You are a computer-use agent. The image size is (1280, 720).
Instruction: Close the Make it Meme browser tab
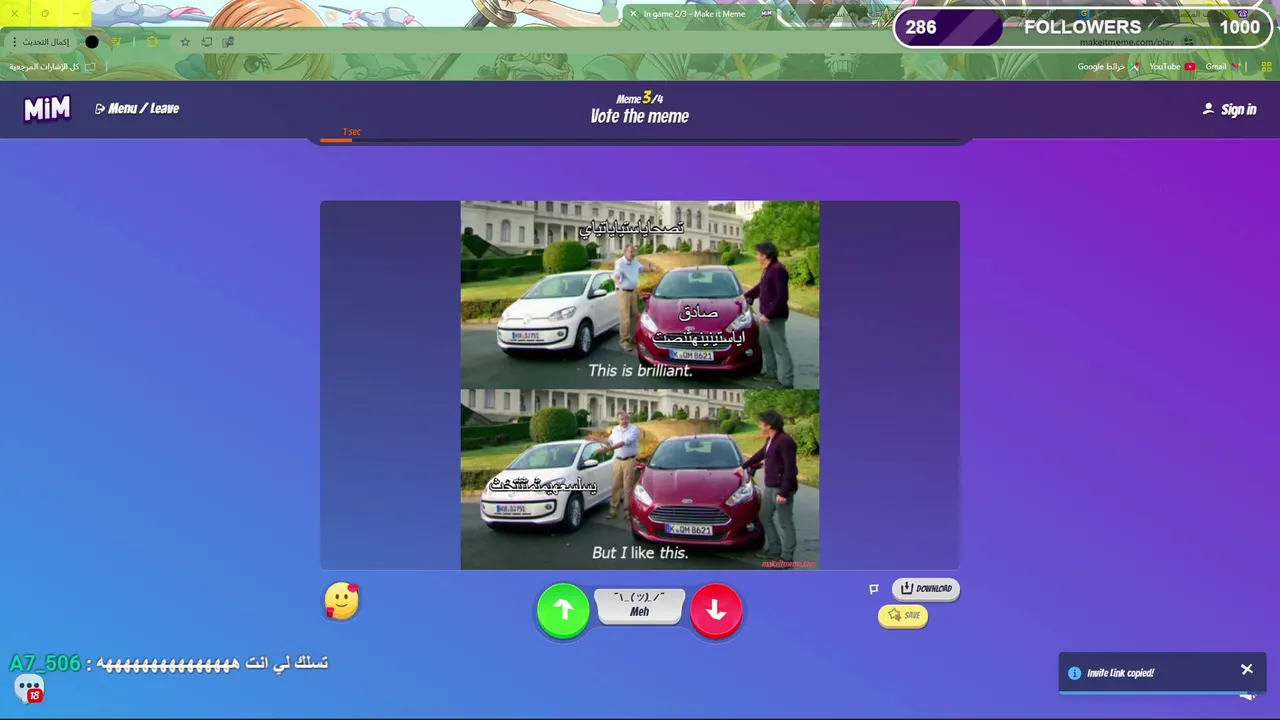pos(632,14)
